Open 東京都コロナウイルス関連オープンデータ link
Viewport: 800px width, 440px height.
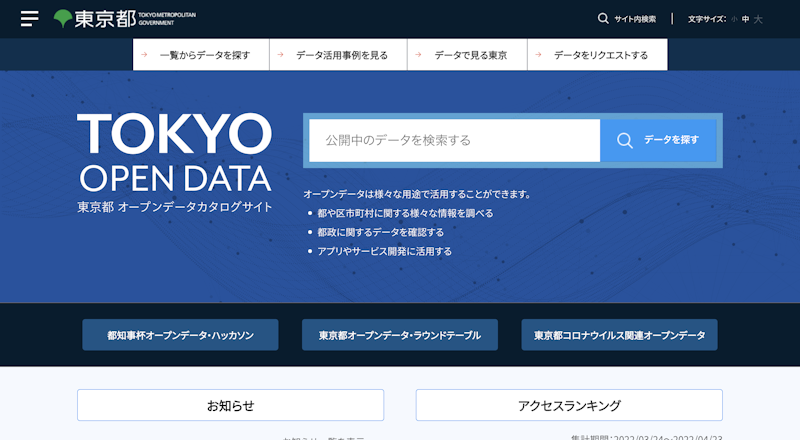coord(619,335)
